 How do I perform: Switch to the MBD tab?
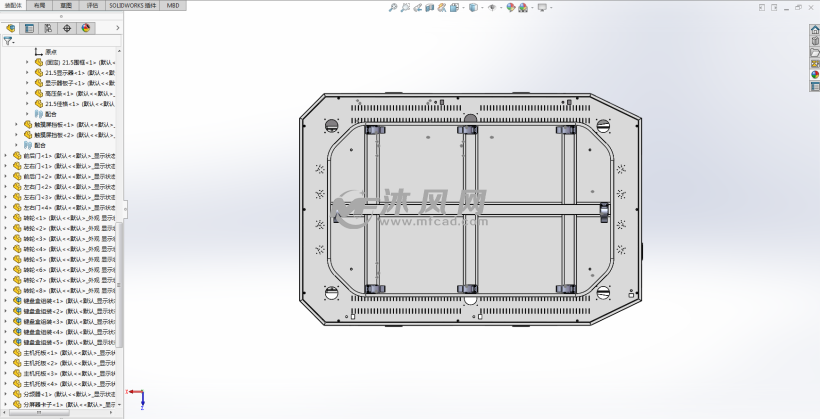(x=173, y=5)
